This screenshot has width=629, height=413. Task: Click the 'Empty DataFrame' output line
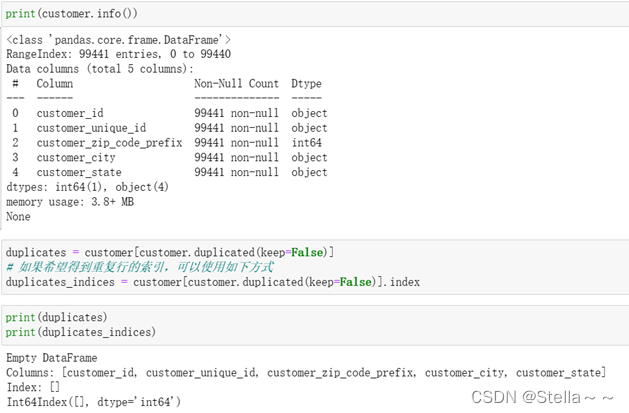[x=52, y=358]
